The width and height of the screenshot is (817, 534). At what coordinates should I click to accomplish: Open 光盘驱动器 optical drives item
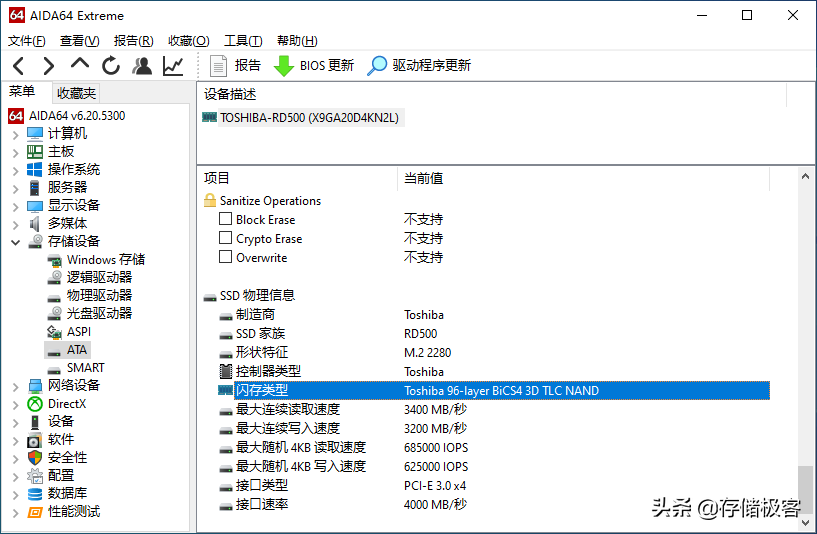90,314
